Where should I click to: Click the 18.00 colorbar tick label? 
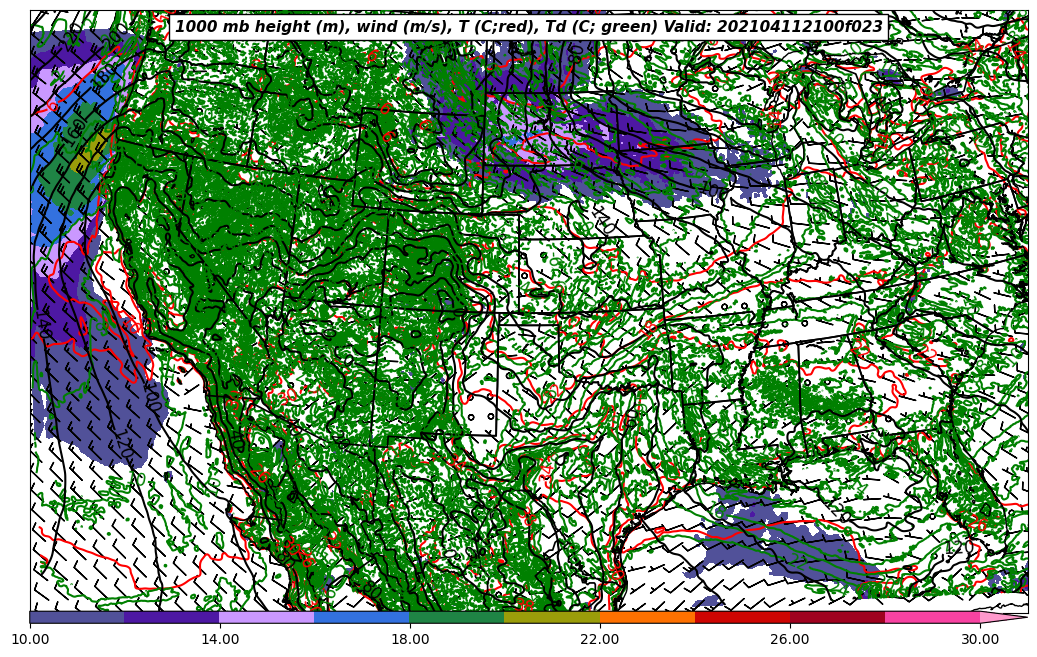point(410,638)
